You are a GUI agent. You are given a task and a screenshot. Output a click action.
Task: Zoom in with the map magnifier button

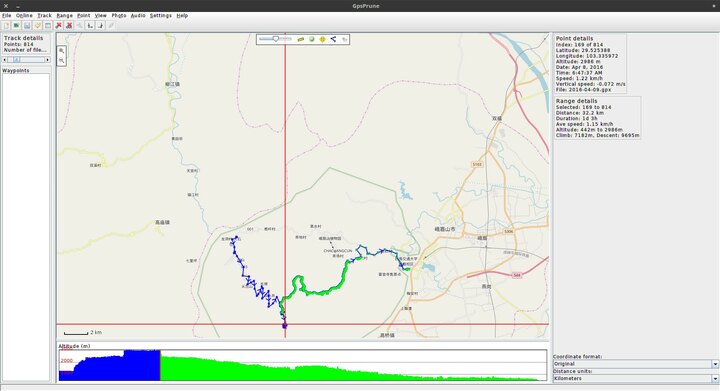(x=62, y=51)
